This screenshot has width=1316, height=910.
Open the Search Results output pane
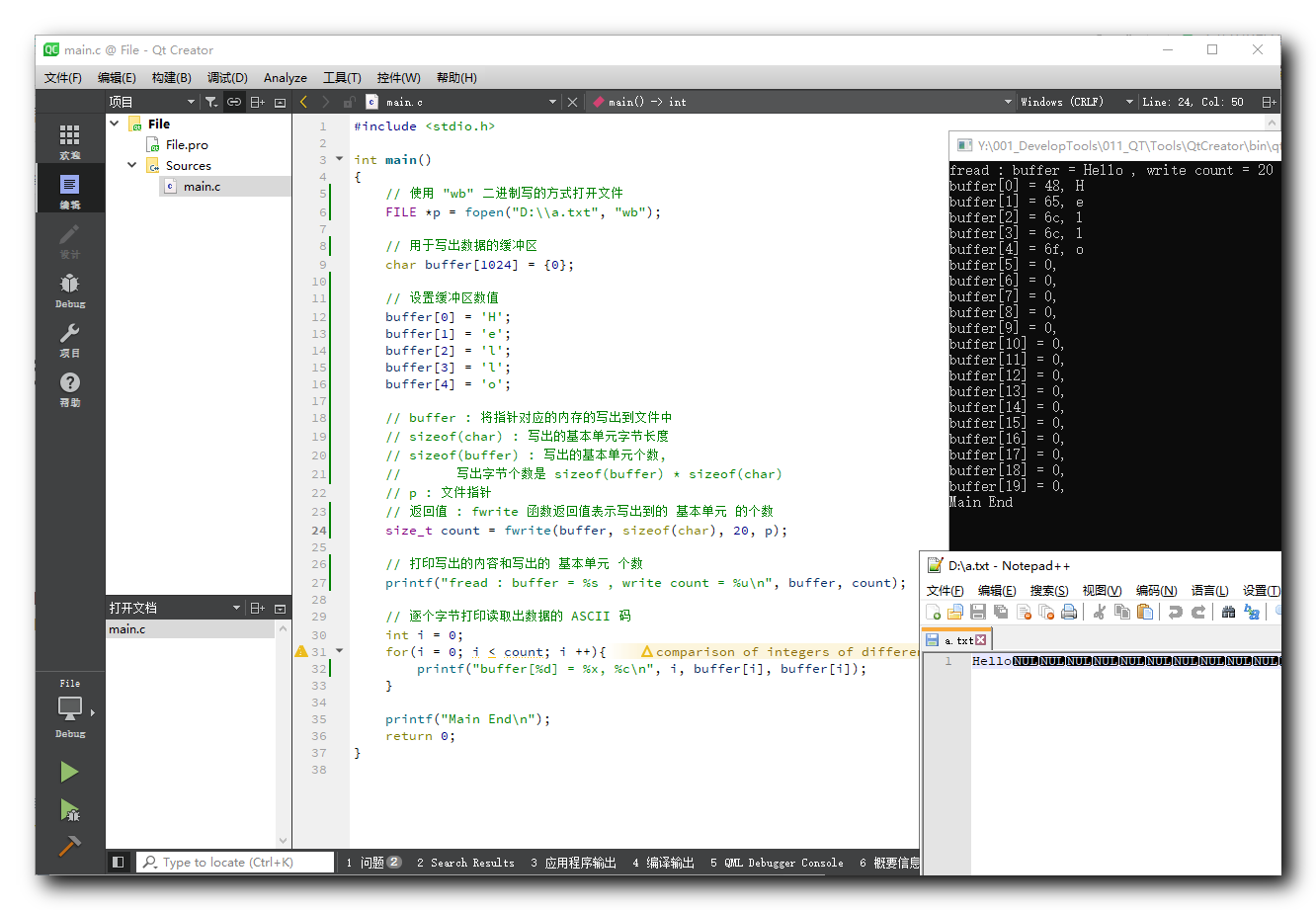click(465, 863)
